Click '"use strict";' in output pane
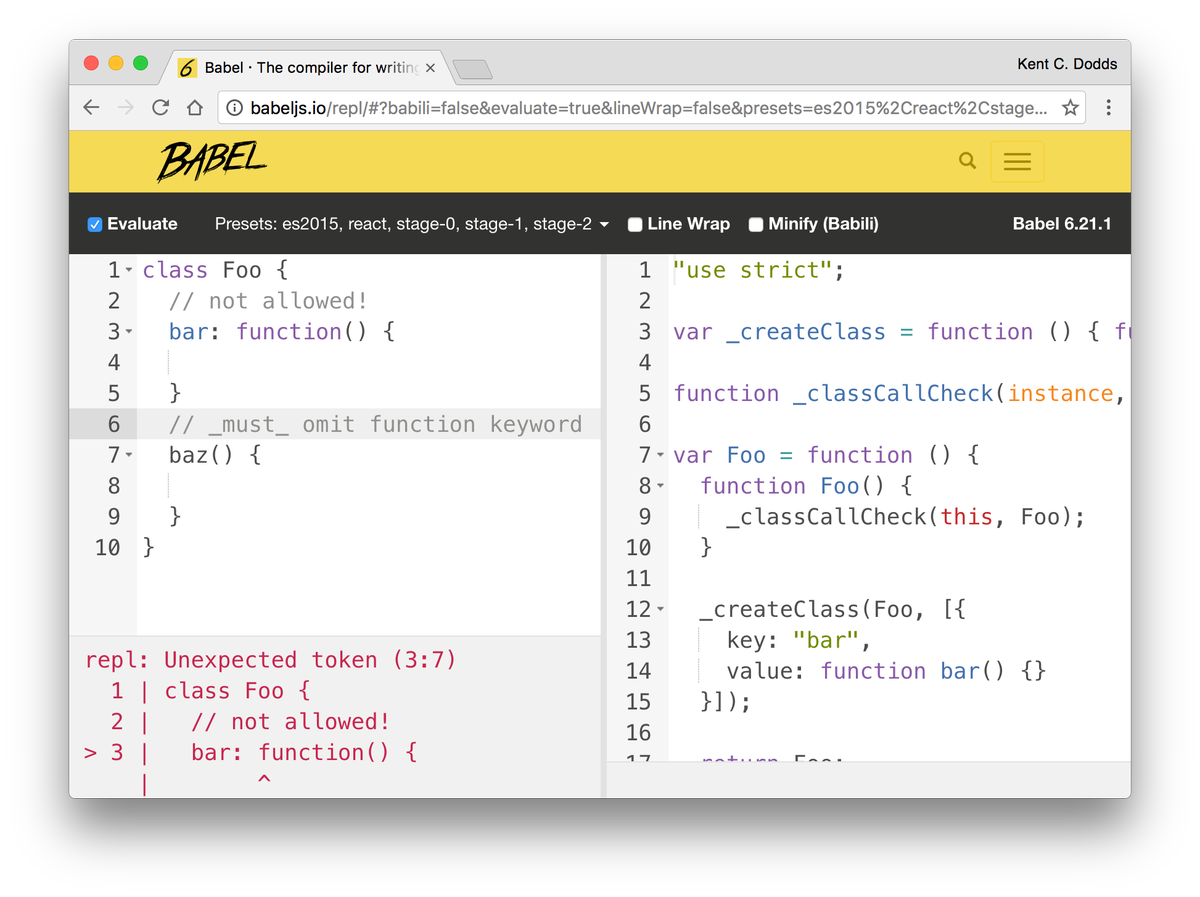 pyautogui.click(x=759, y=270)
